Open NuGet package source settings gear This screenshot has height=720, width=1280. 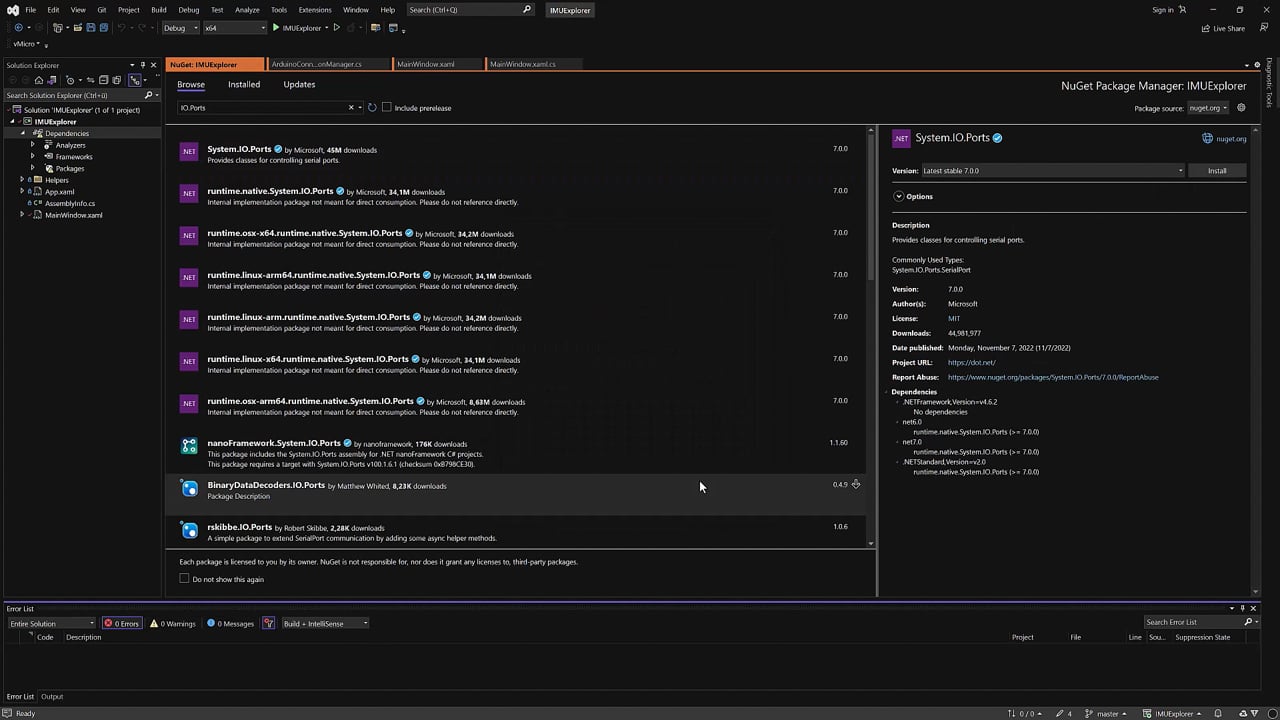(1241, 108)
